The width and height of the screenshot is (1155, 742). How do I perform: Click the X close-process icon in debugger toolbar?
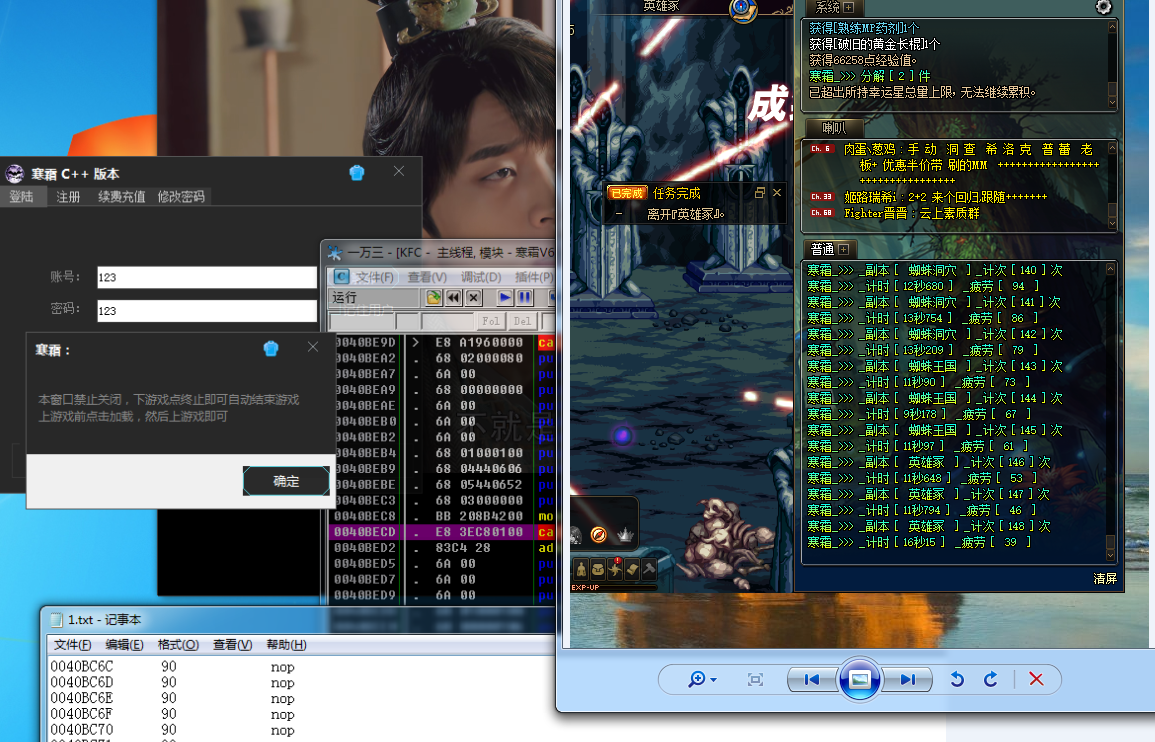coord(474,298)
